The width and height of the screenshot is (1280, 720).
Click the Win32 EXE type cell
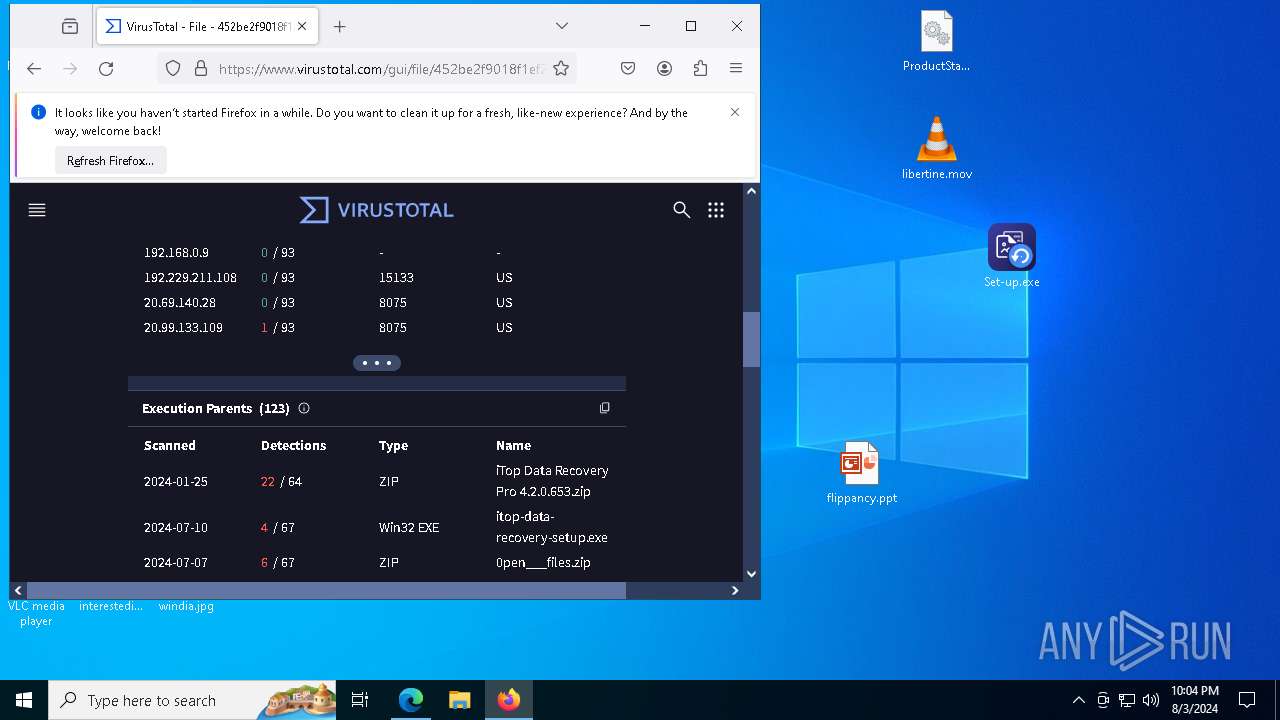[x=409, y=528]
